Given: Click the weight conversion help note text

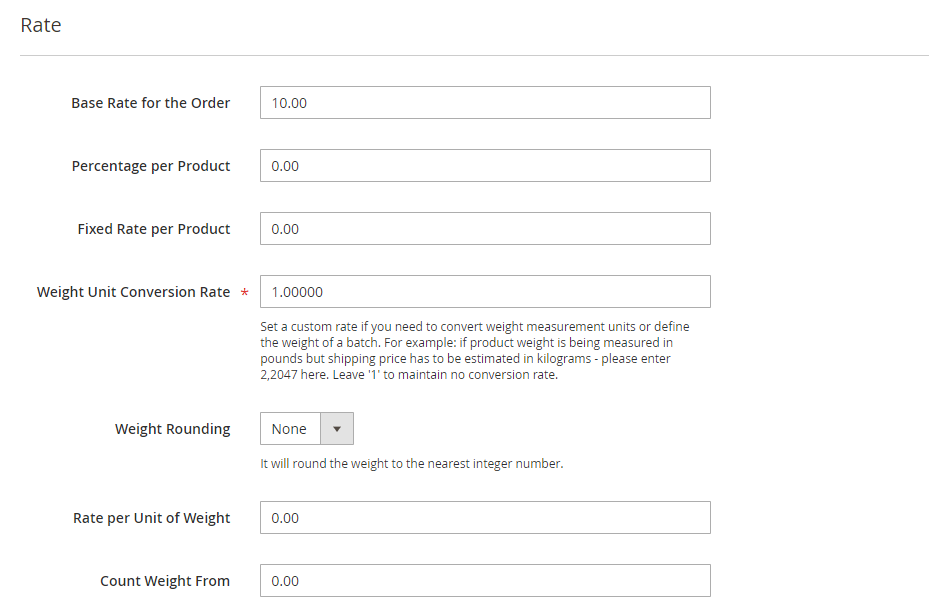Looking at the screenshot, I should pos(475,351).
